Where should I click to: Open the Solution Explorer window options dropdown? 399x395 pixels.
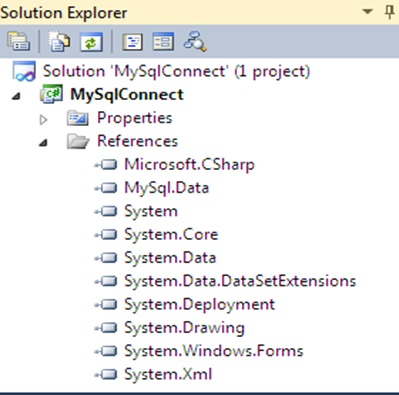click(x=367, y=12)
